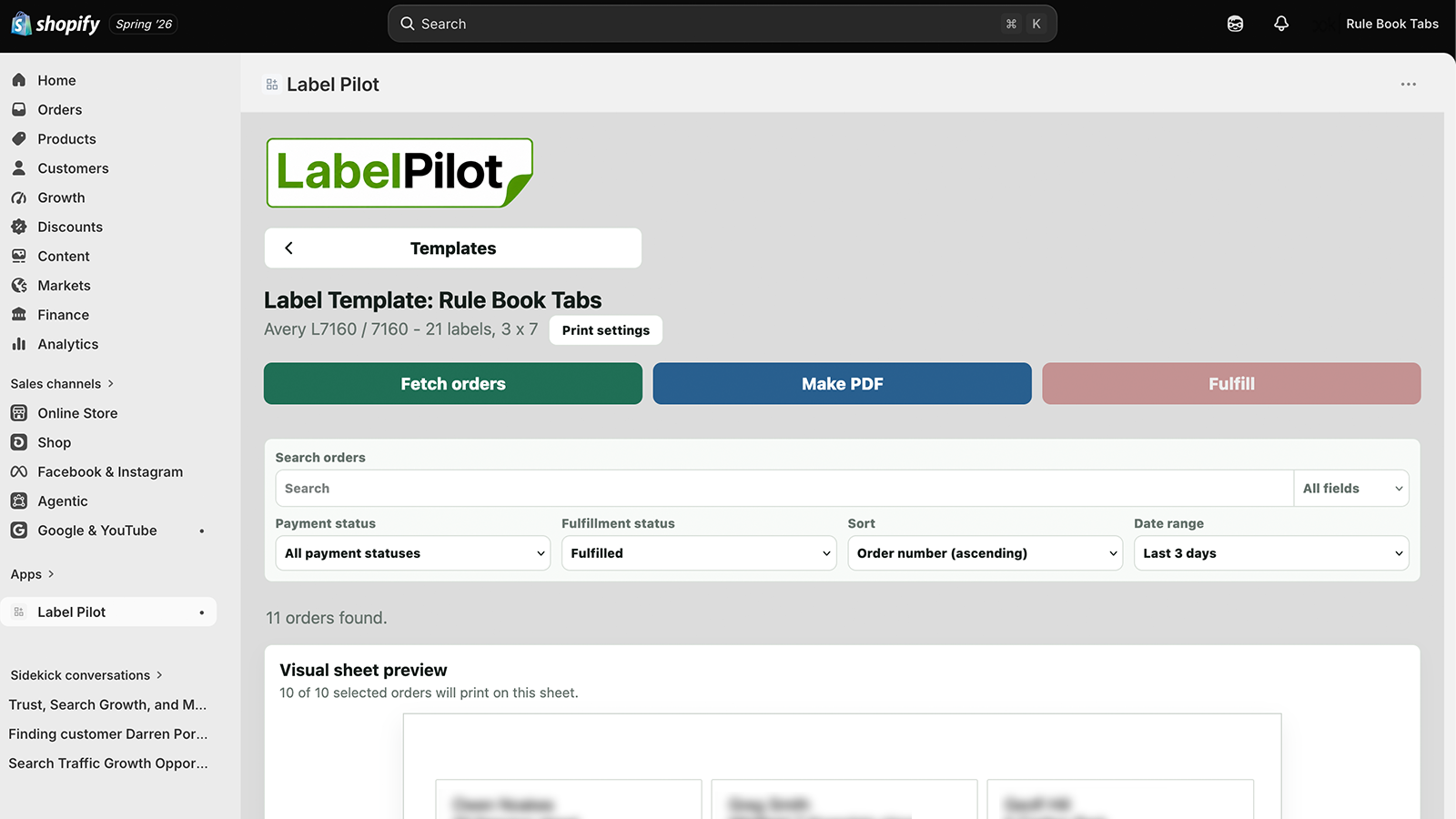Open the Sidekick assistant icon
1456x819 pixels.
tap(1235, 24)
